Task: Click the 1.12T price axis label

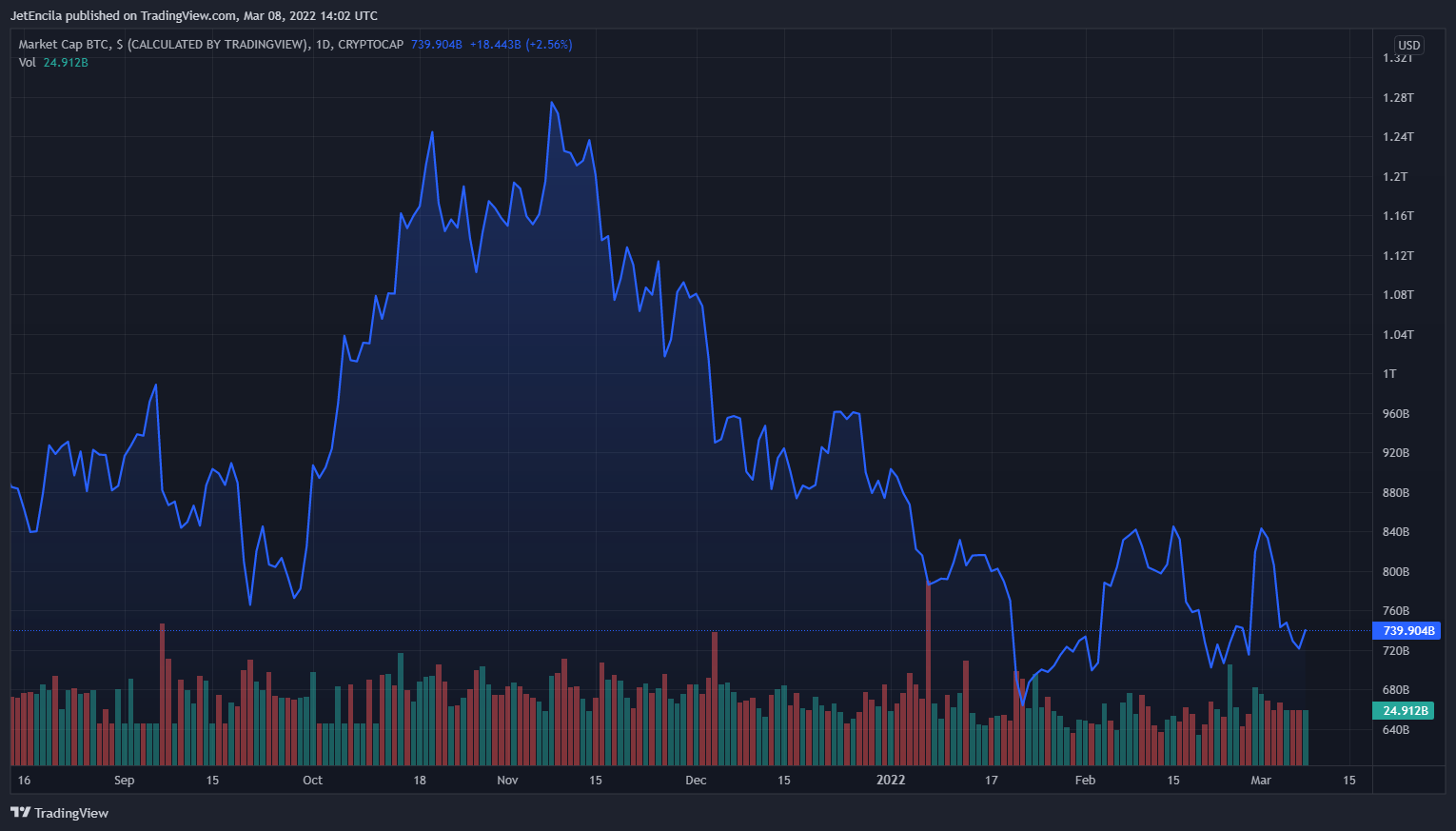Action: pos(1398,255)
